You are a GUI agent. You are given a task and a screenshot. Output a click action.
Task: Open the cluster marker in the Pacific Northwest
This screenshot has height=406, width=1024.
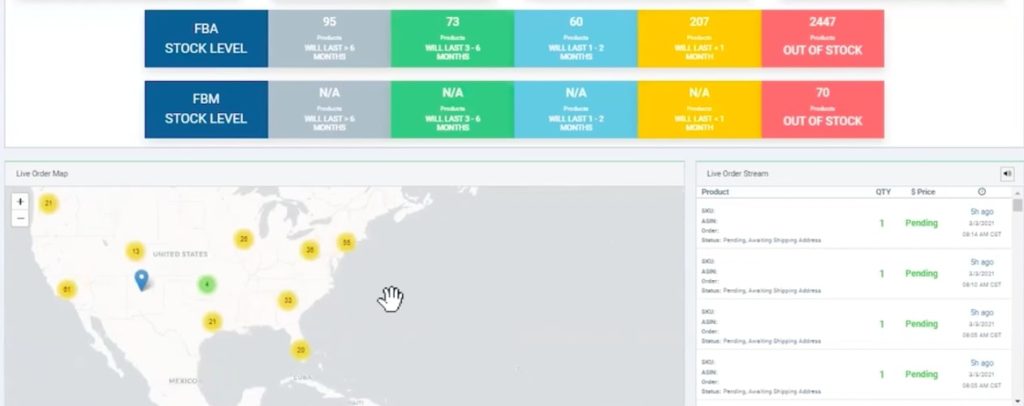click(48, 204)
